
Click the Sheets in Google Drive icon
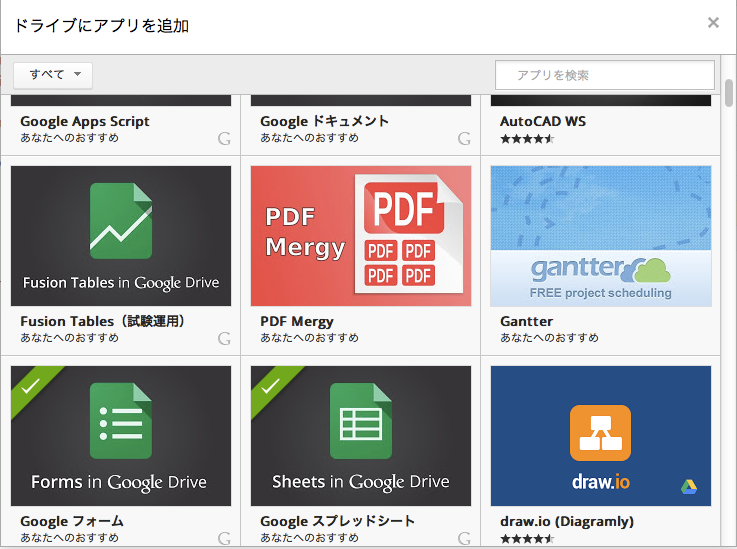click(x=361, y=421)
